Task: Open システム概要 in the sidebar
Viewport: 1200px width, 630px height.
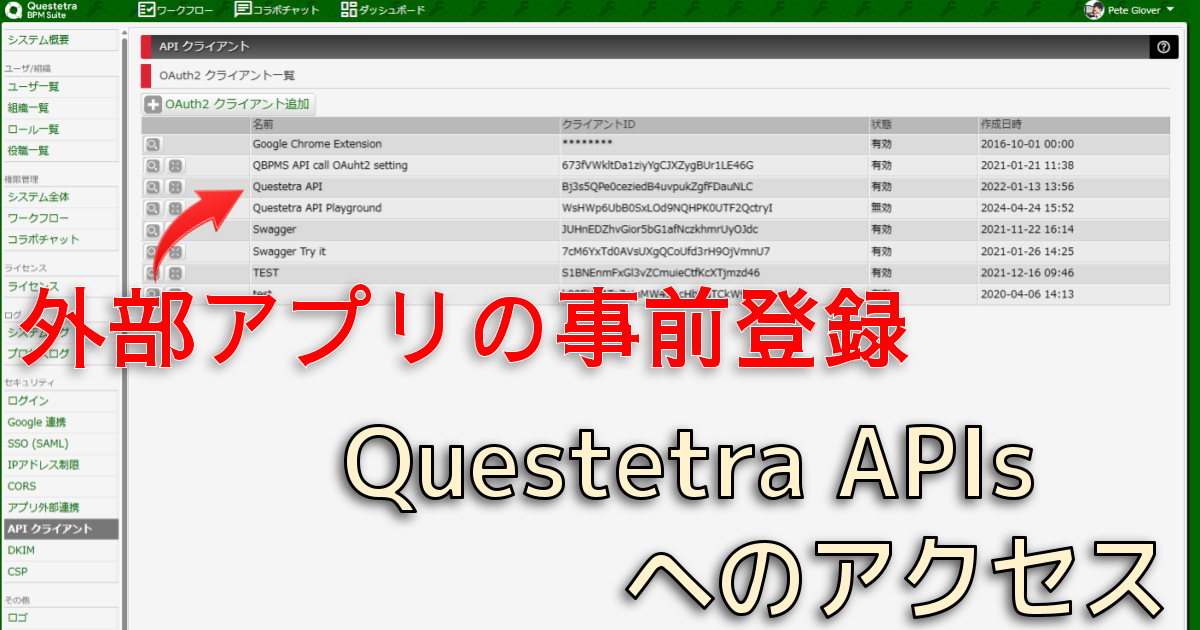Action: click(x=59, y=40)
